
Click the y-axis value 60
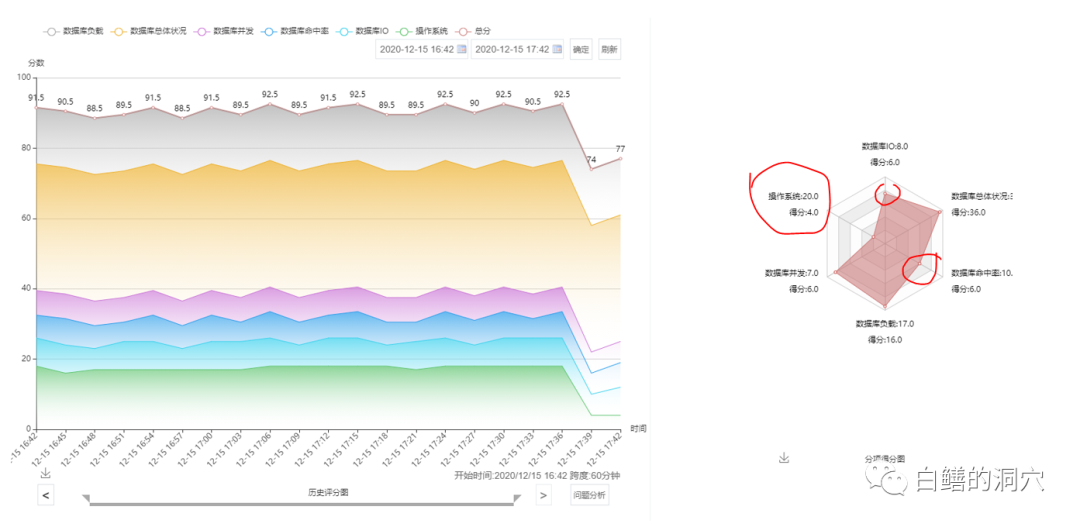(26, 218)
